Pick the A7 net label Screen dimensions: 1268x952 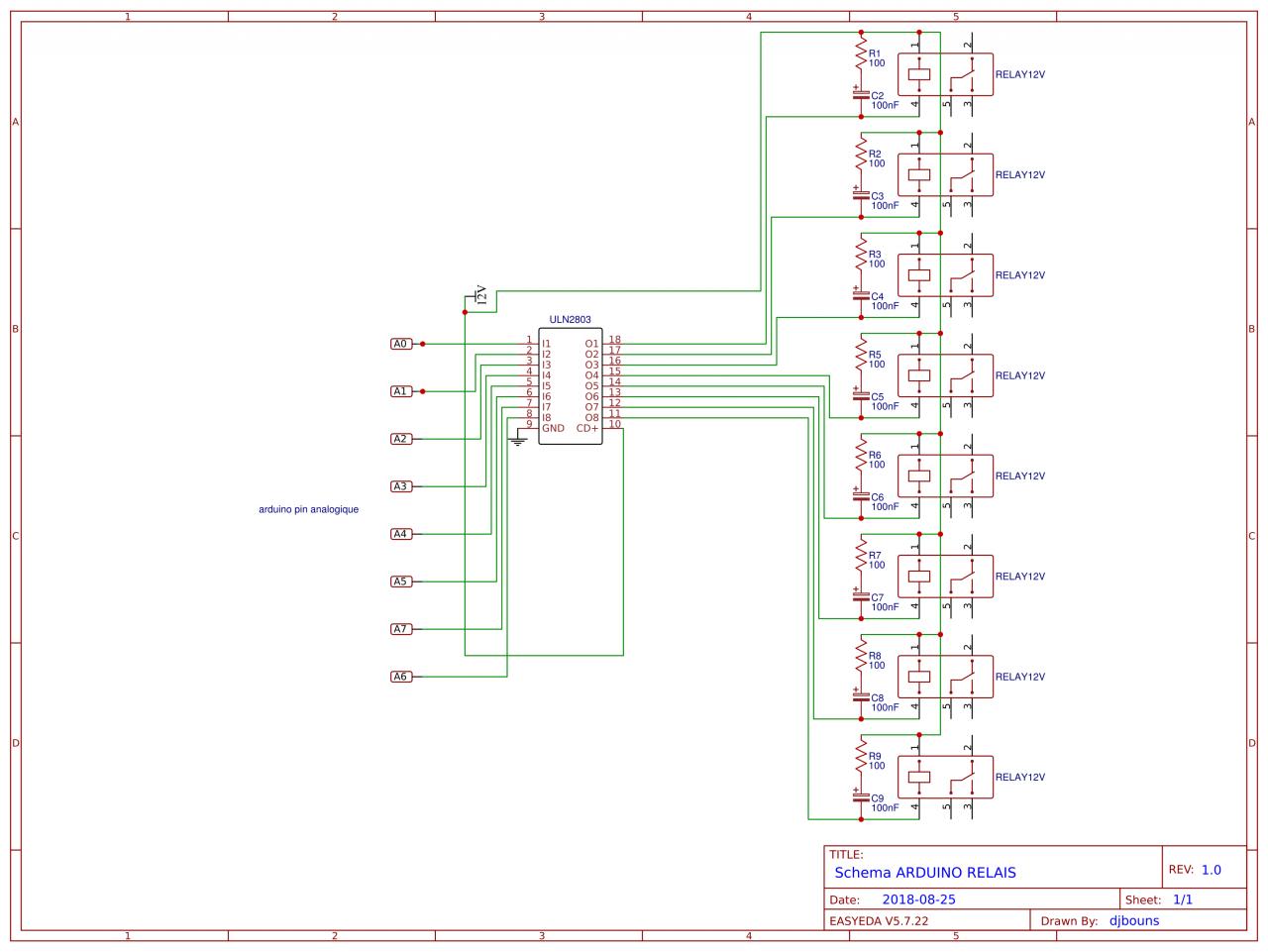(x=400, y=629)
